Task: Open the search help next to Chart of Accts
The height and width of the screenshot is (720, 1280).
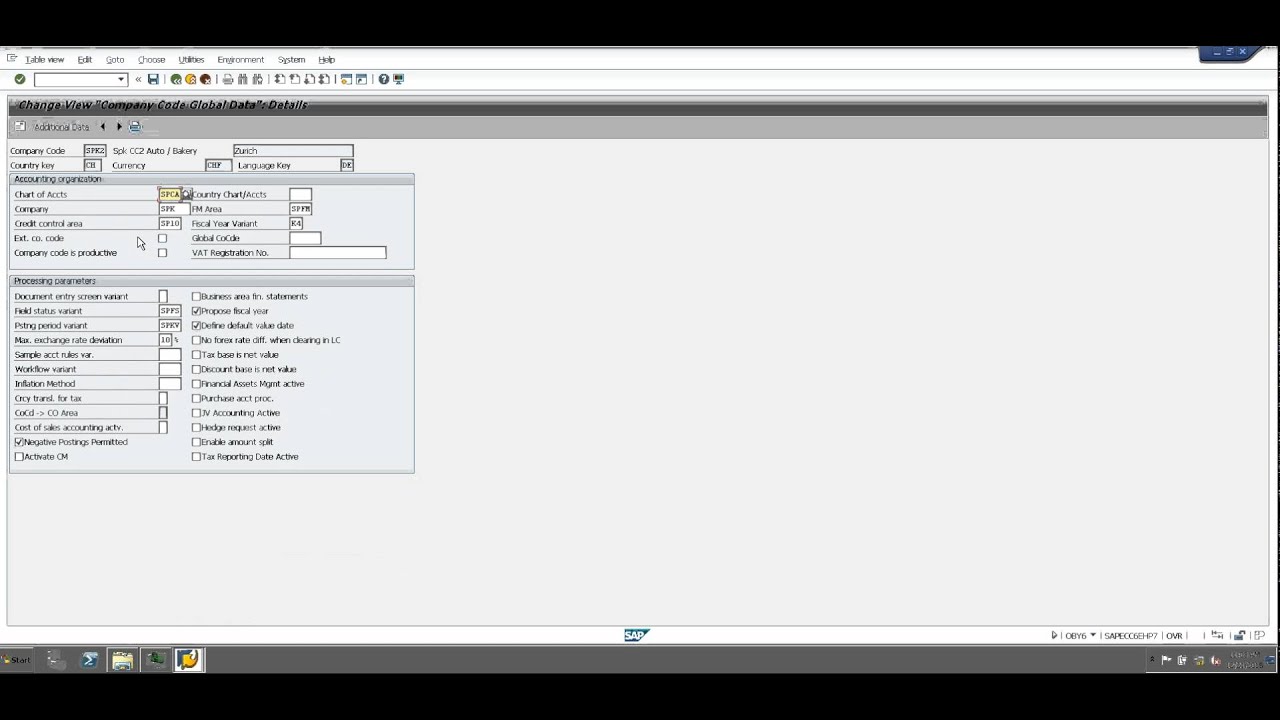Action: point(186,194)
